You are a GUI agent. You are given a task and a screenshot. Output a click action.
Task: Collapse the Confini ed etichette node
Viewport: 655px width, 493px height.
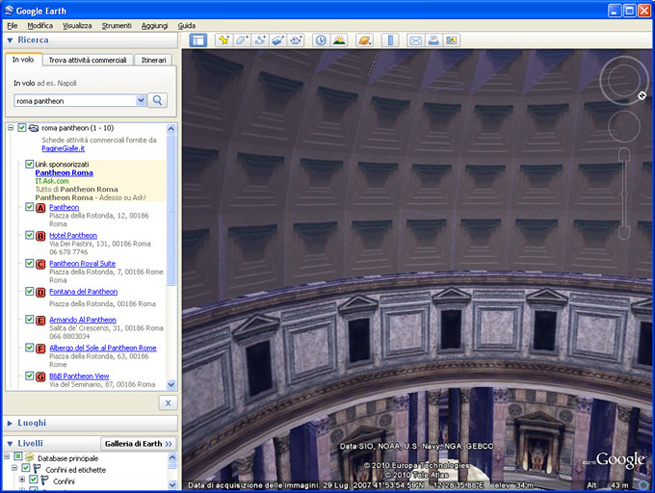(x=15, y=468)
